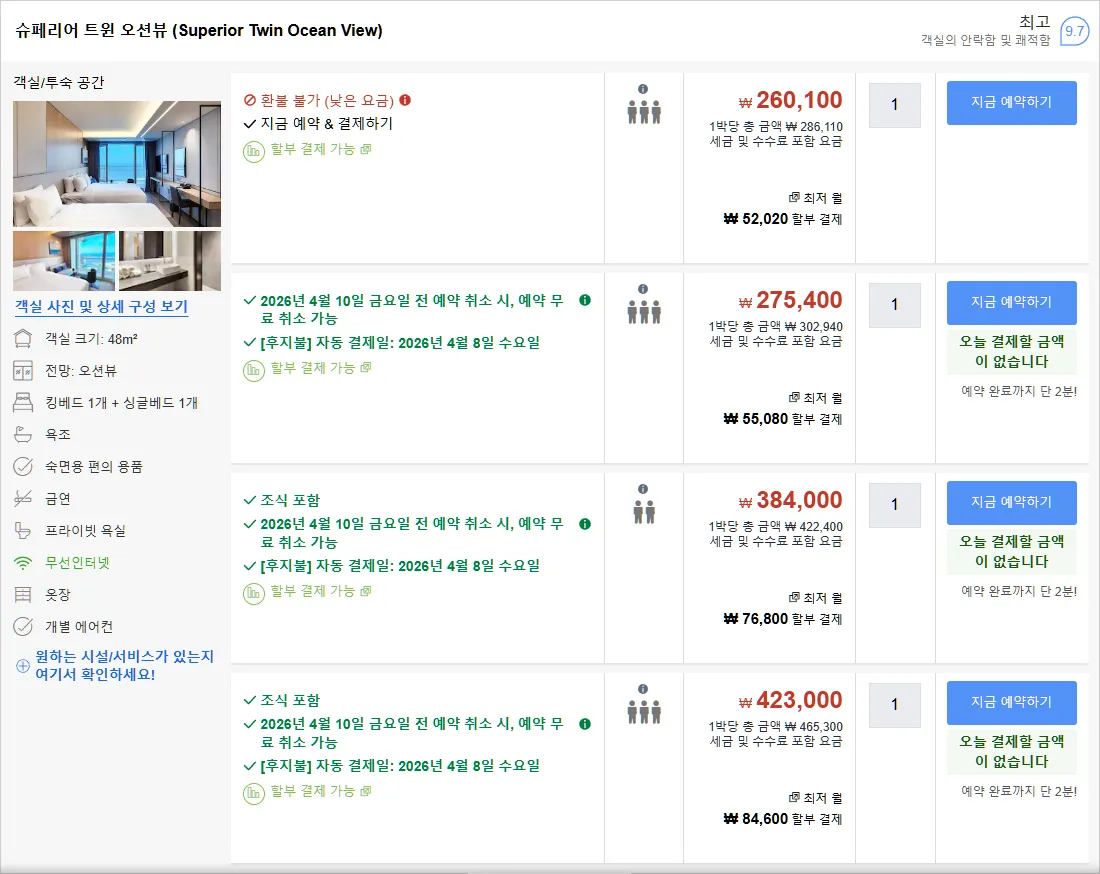Open the small ocean-view bed photo thumbnail
The image size is (1100, 874).
point(64,261)
